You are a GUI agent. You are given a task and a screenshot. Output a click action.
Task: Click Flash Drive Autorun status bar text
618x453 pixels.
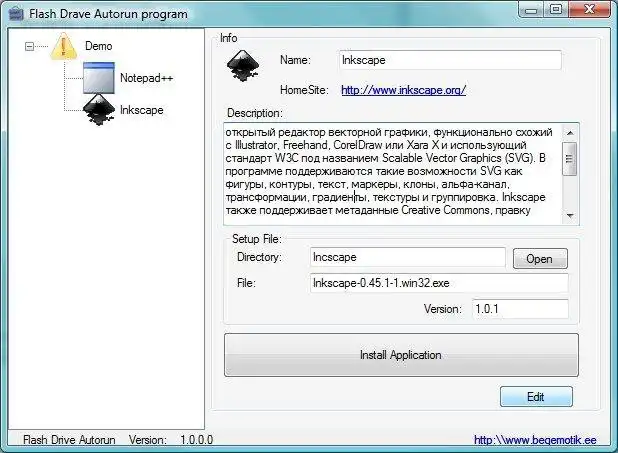69,440
